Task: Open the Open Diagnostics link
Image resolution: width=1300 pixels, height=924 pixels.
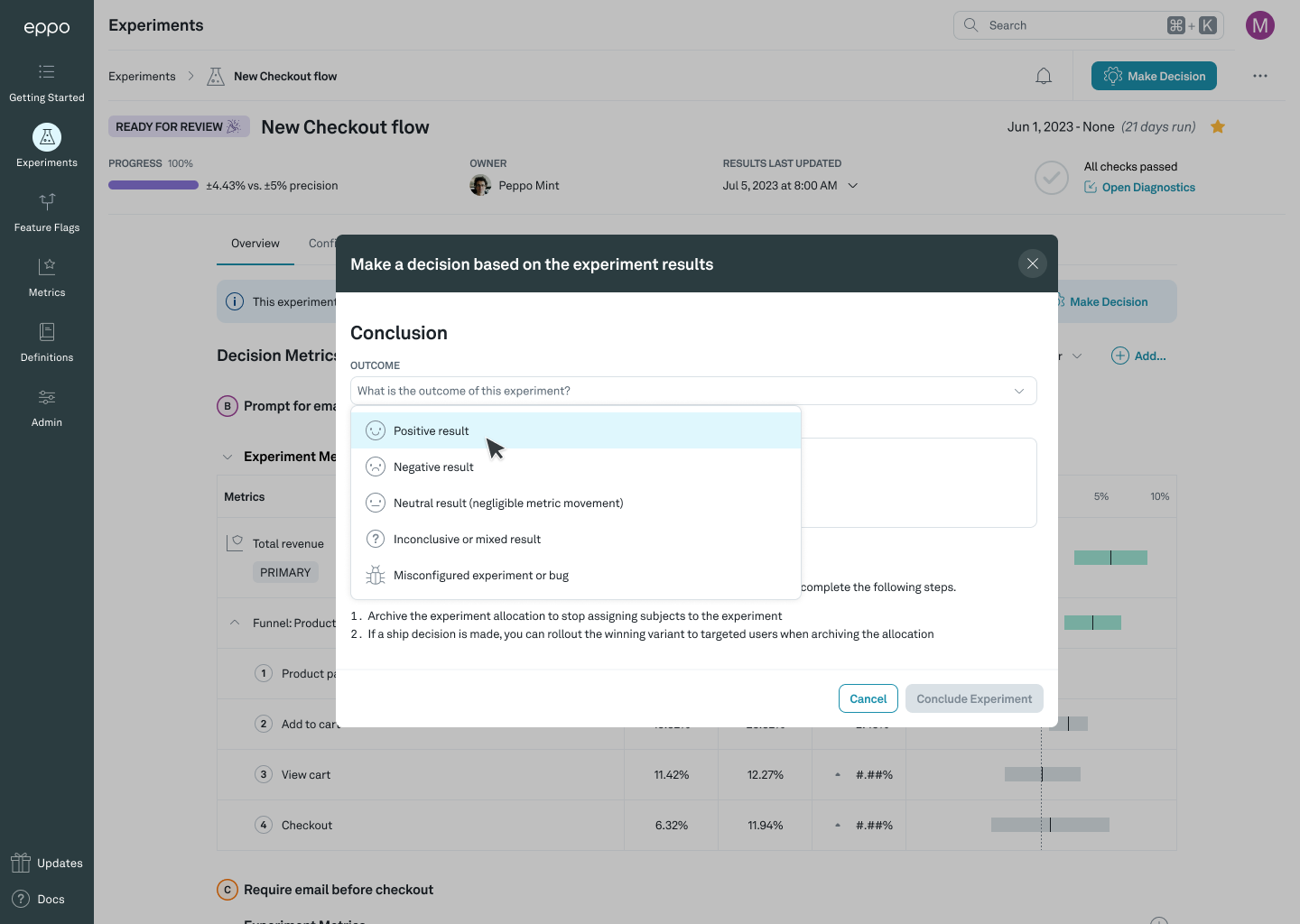Action: 1147,188
